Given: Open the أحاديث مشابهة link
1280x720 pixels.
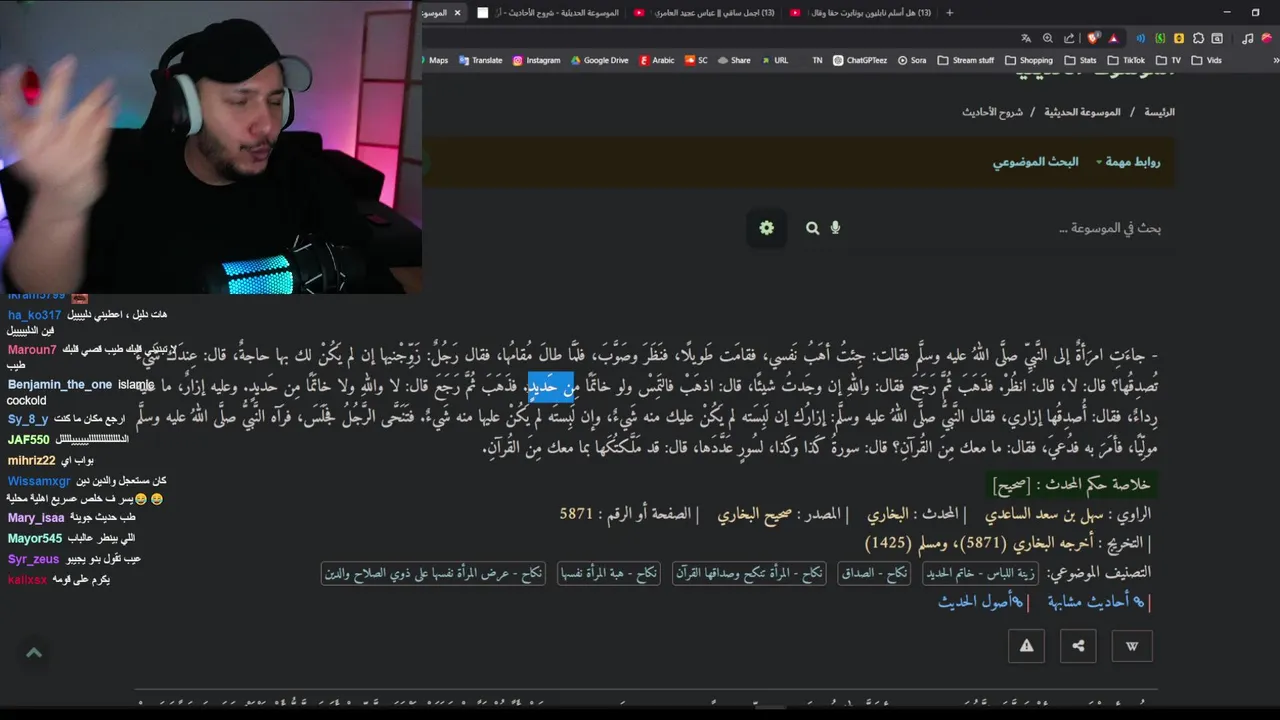Looking at the screenshot, I should (x=1098, y=602).
